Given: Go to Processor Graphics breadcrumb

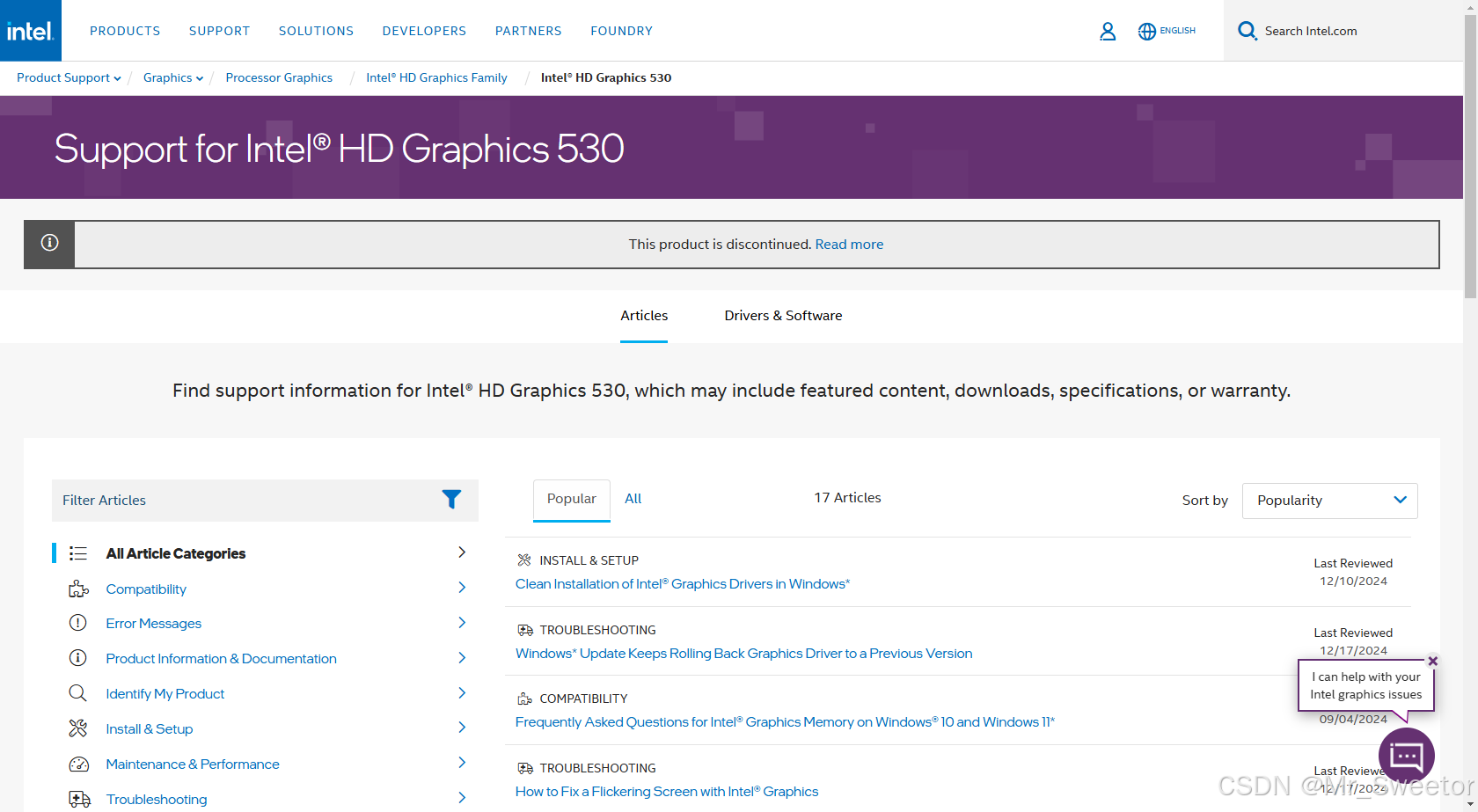Looking at the screenshot, I should 279,77.
